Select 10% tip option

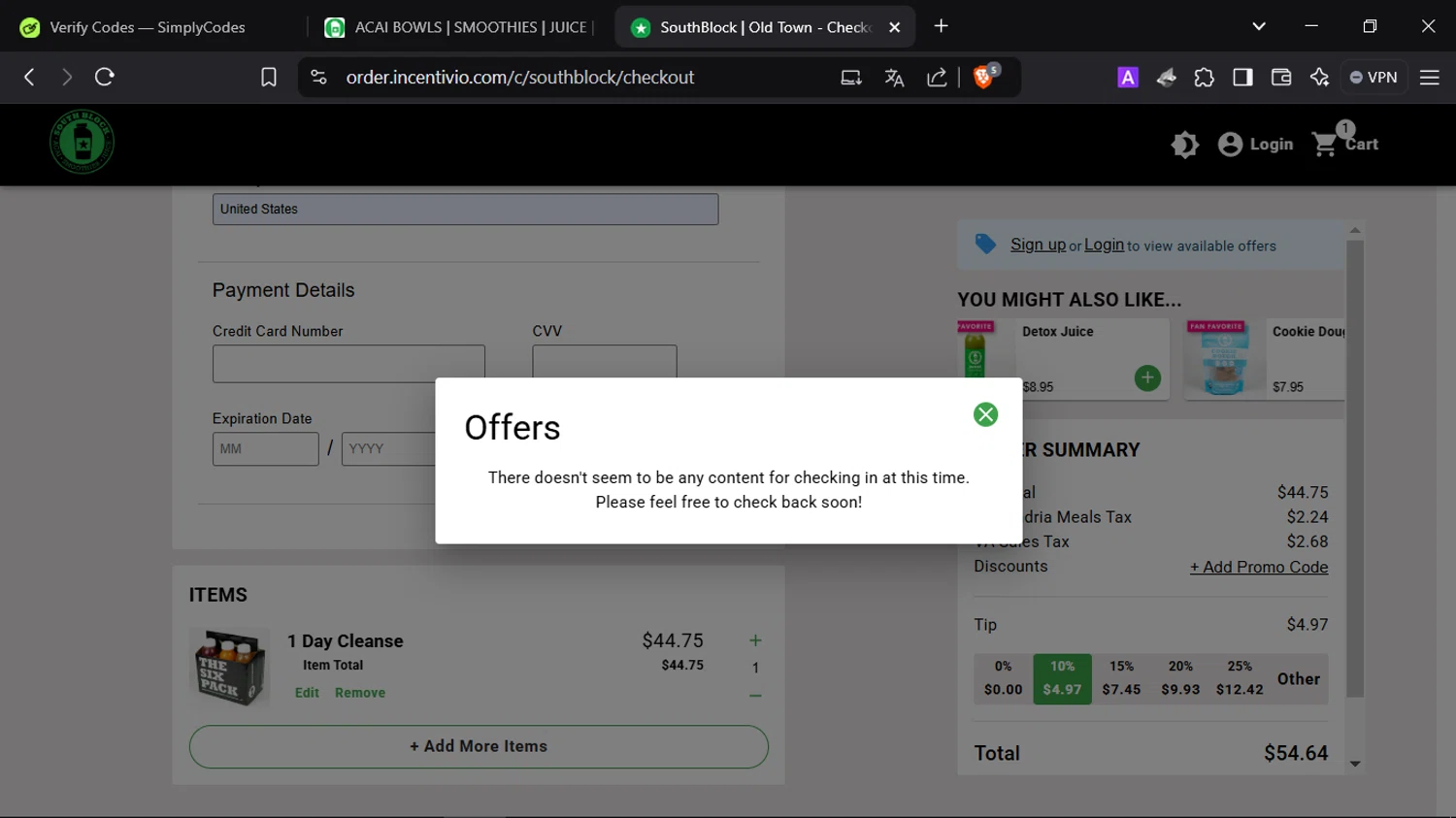1062,678
